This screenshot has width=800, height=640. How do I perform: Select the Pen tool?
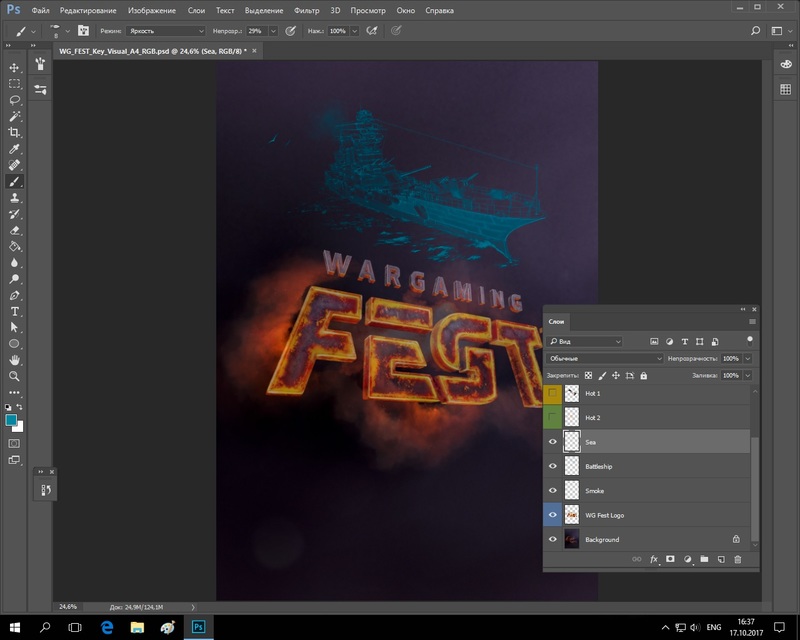[14, 295]
